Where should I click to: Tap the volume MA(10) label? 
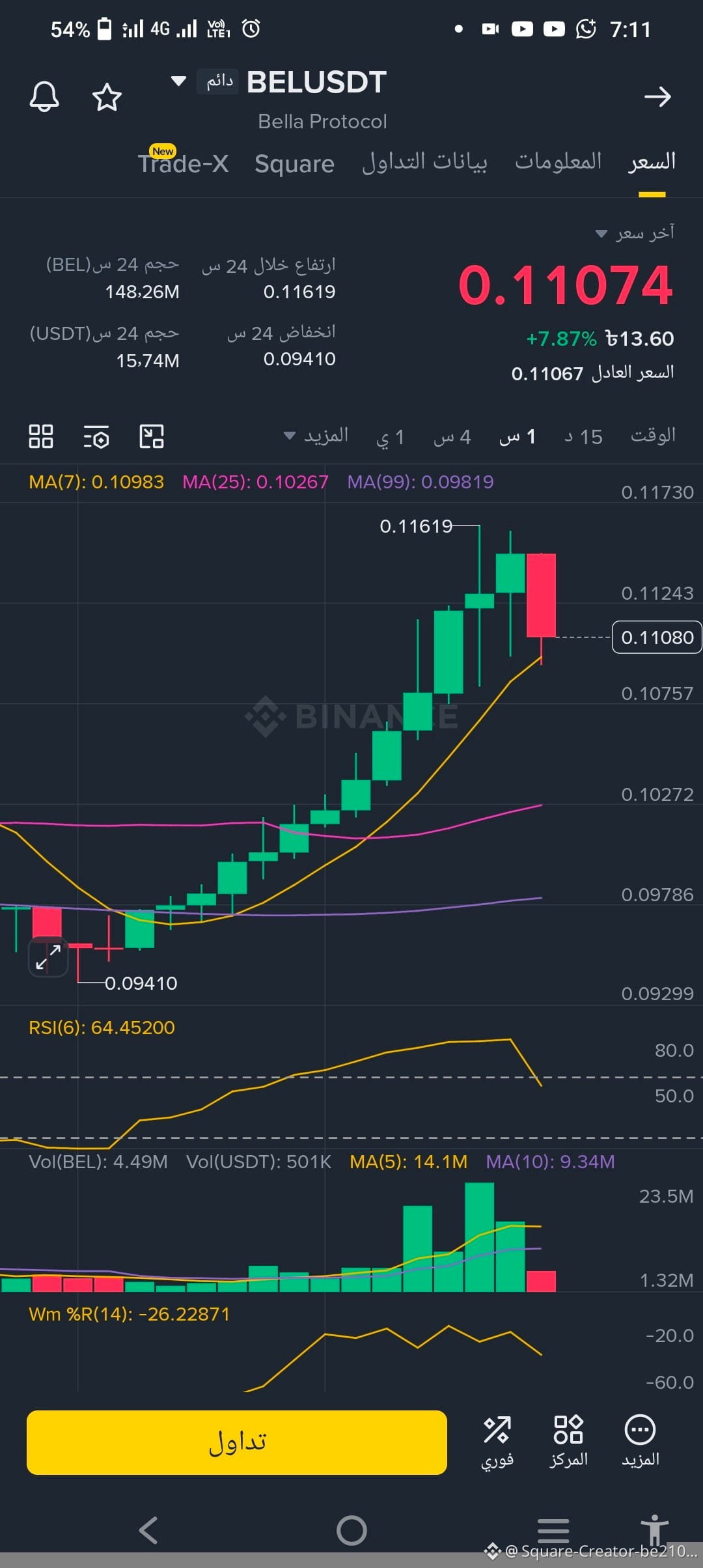pyautogui.click(x=550, y=1162)
